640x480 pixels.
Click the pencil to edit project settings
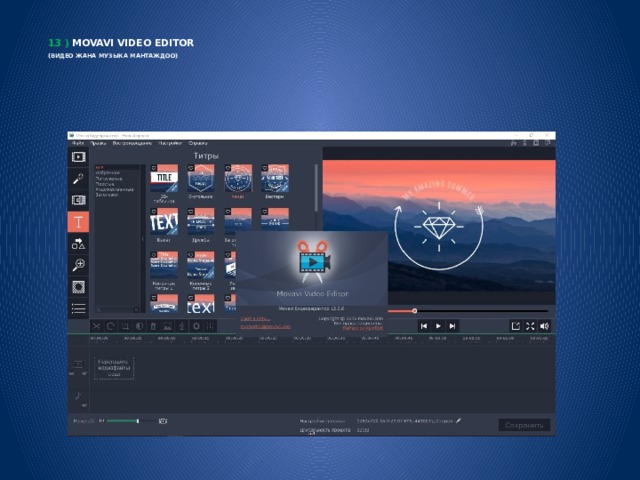pos(458,420)
